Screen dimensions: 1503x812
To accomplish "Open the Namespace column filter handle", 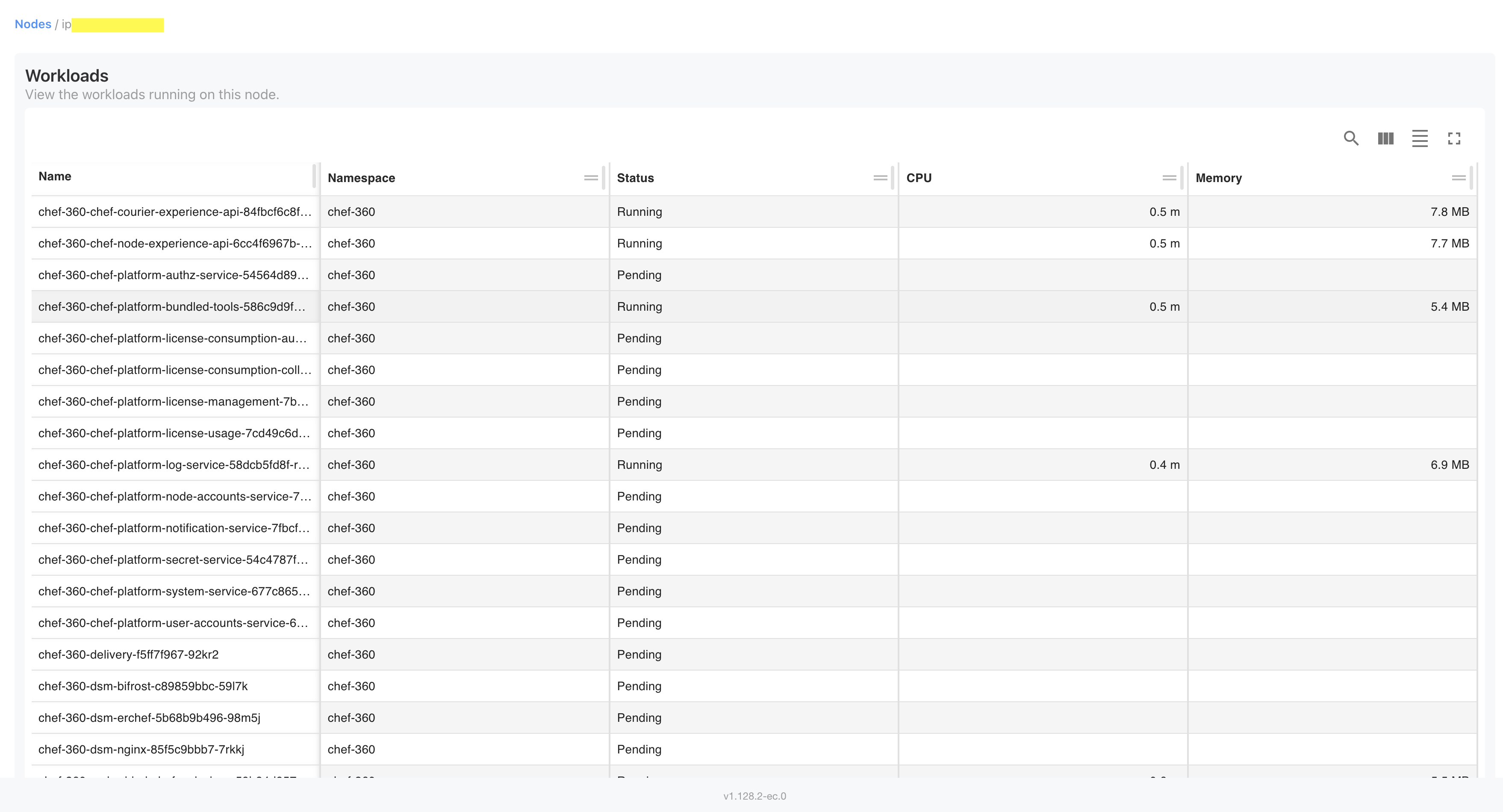I will (590, 177).
